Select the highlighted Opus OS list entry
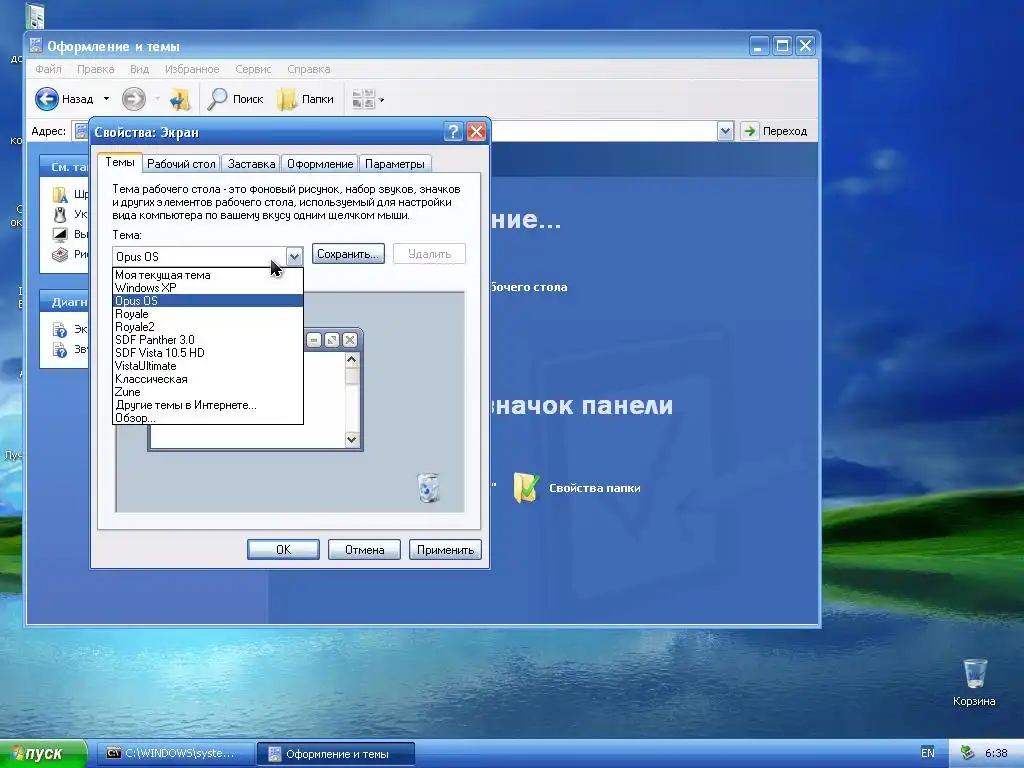Screen dimensions: 1024x768 208,301
